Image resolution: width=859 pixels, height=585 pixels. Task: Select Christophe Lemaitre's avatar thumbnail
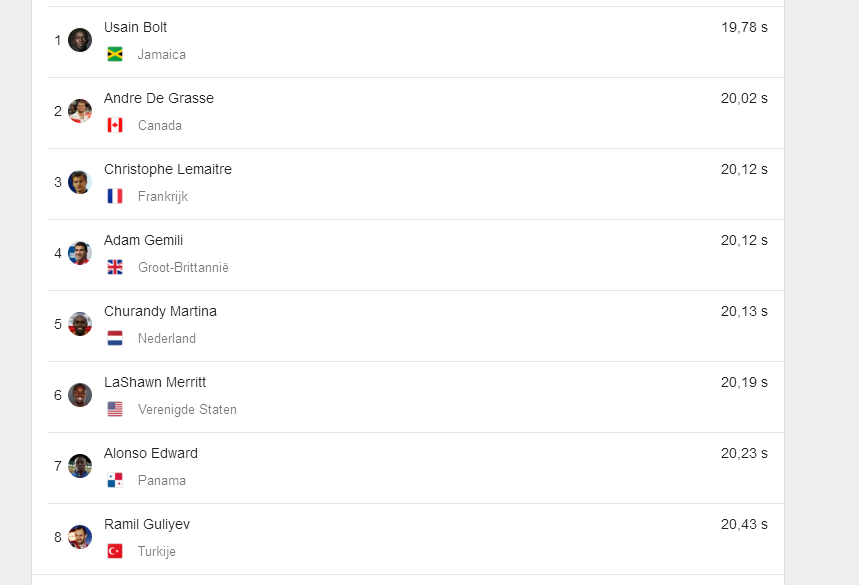click(x=80, y=182)
